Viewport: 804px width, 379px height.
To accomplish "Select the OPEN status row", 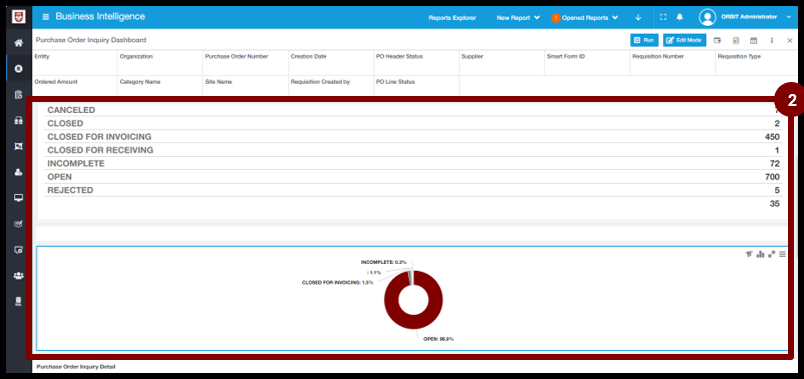I will click(413, 176).
